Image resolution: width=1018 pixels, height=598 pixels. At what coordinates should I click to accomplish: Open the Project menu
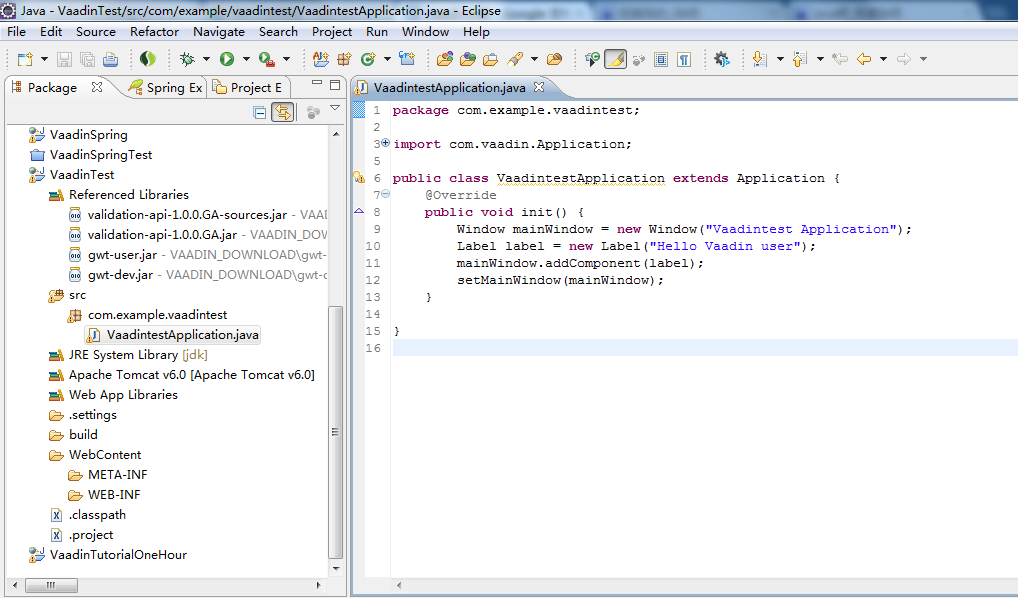click(332, 32)
